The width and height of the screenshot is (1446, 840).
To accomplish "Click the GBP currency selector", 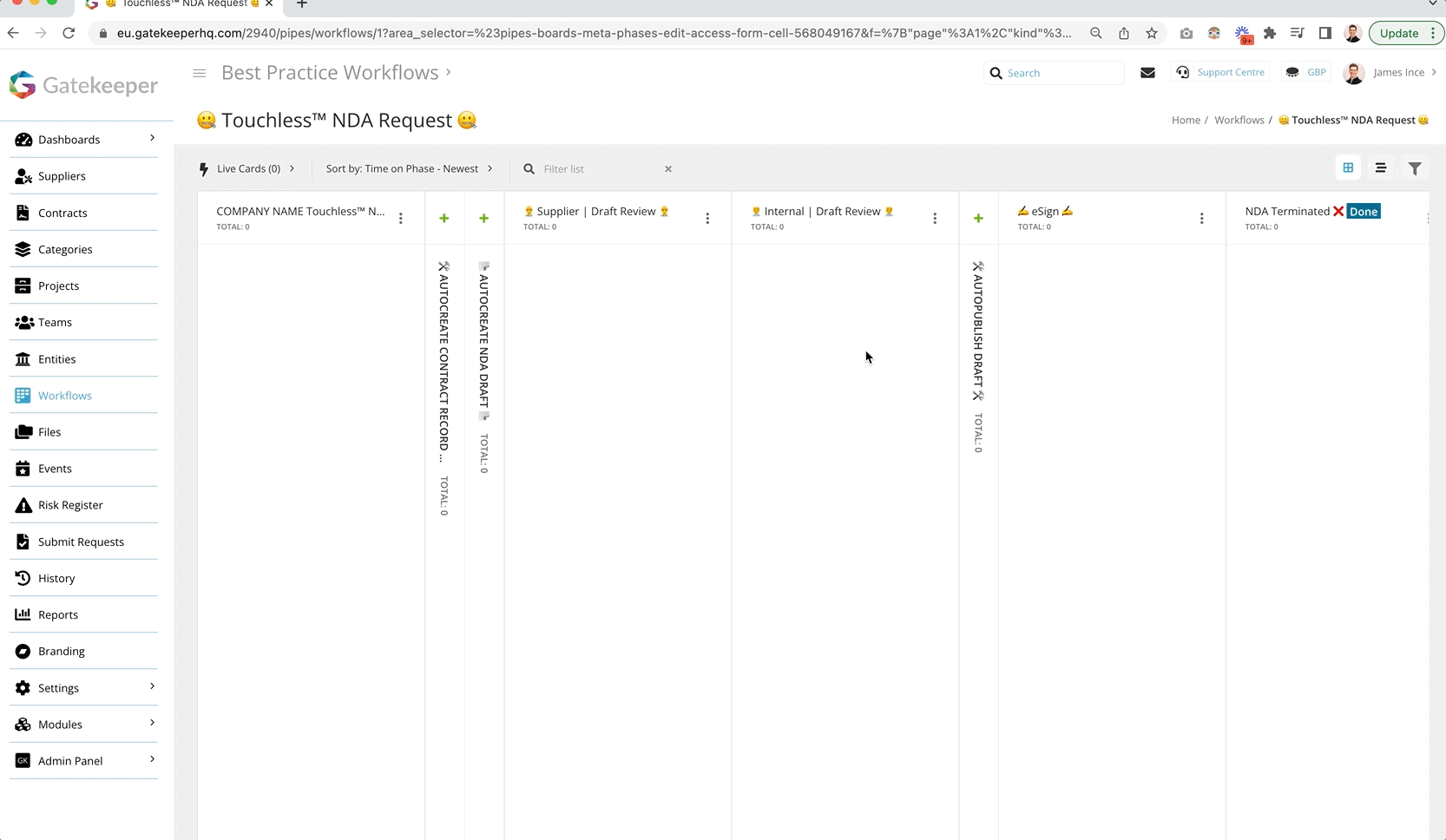I will pyautogui.click(x=1306, y=72).
